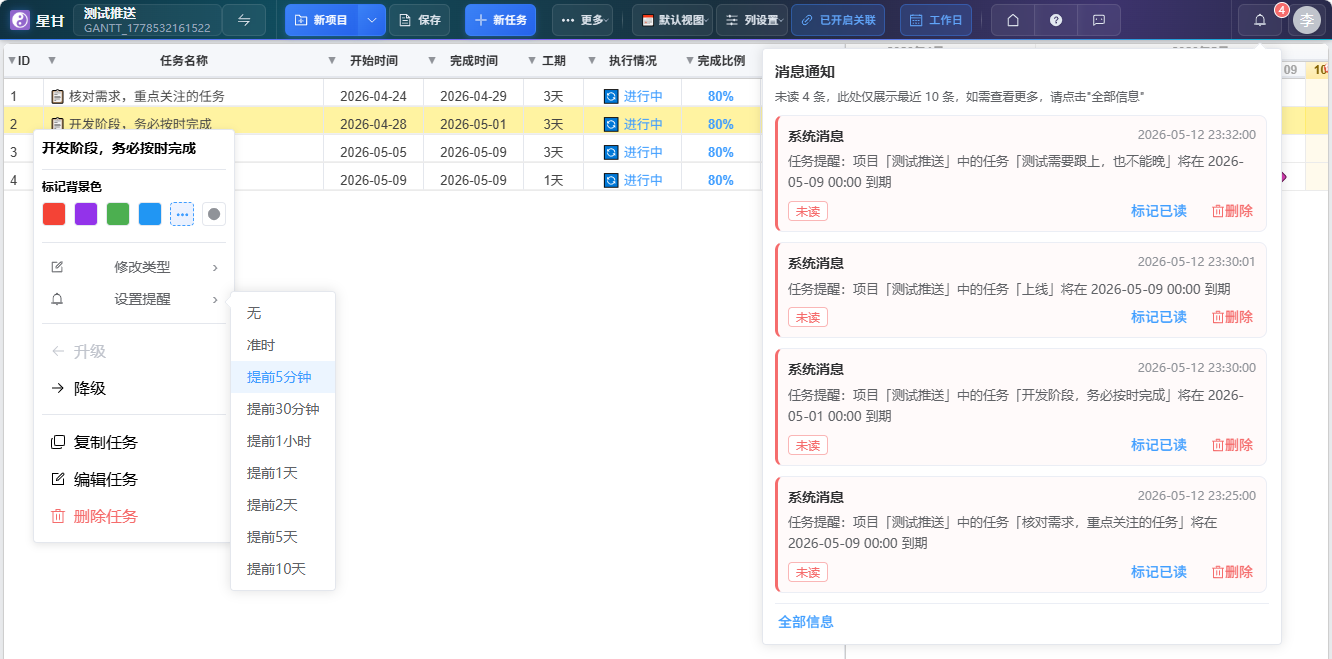The image size is (1332, 659).
Task: Click the finish date cell 2026-05-01
Action: (x=473, y=124)
